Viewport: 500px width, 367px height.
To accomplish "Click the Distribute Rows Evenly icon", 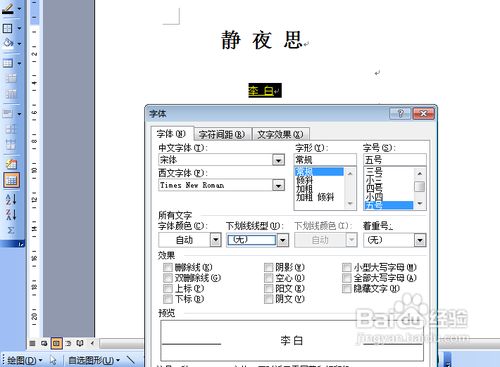I will click(x=11, y=129).
